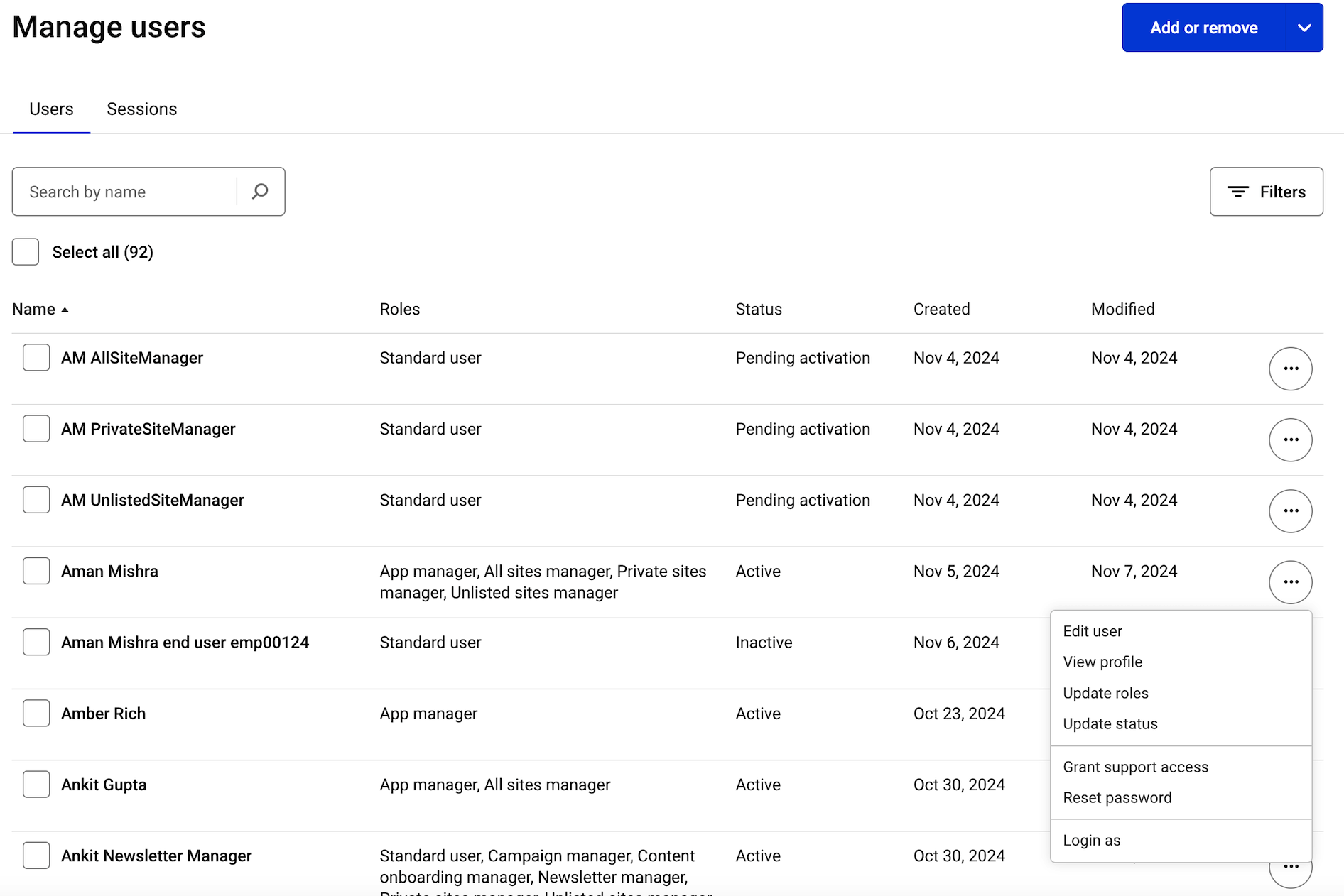This screenshot has height=896, width=1344.
Task: Select the checkbox for Amber Rich
Action: click(x=36, y=713)
